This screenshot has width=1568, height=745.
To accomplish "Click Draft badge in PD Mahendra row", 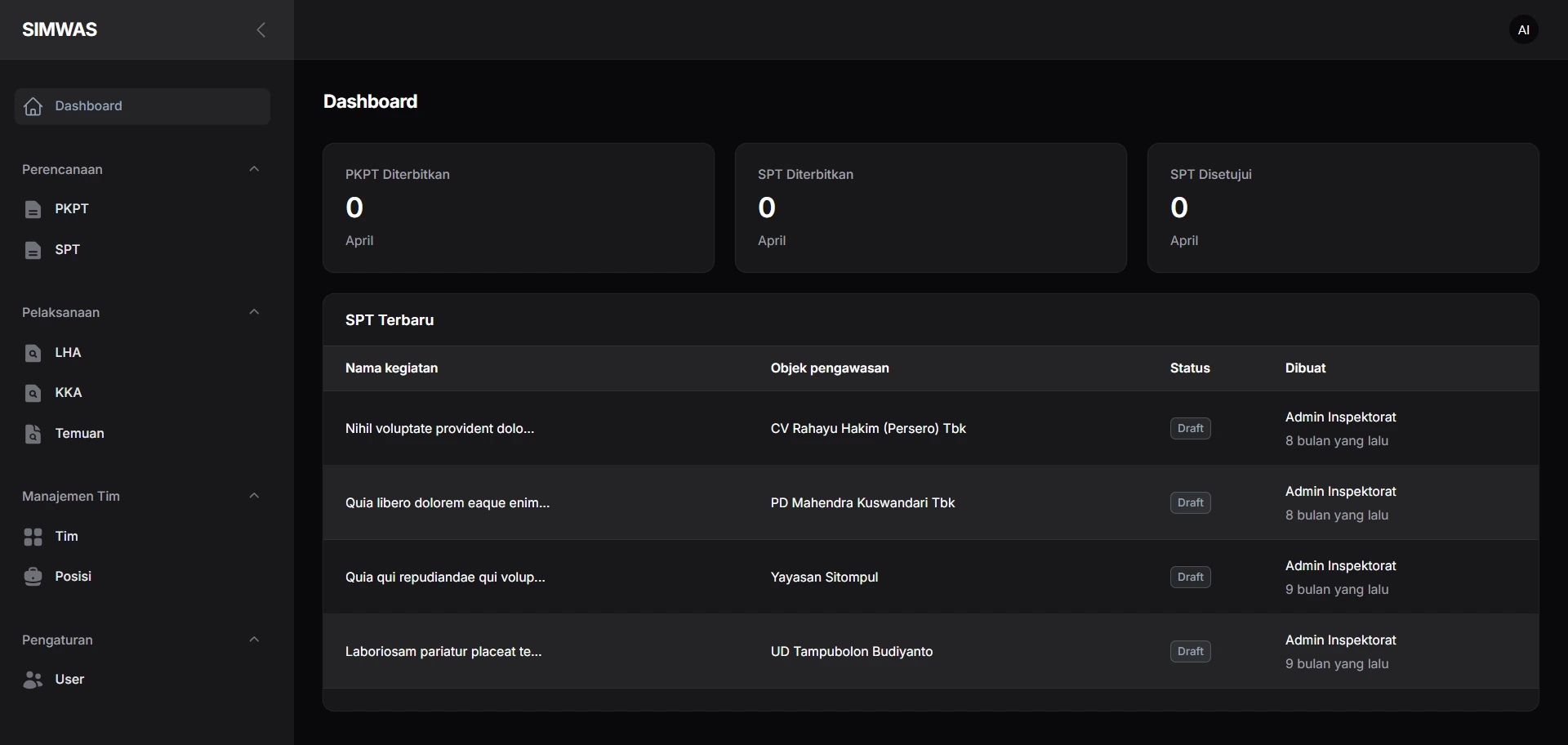I will click(1190, 503).
